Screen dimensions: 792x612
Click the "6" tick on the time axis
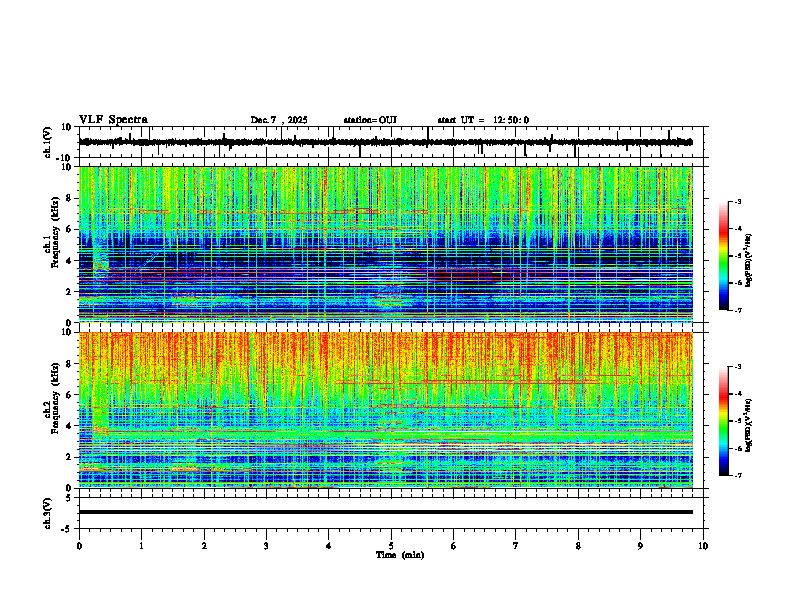(454, 546)
